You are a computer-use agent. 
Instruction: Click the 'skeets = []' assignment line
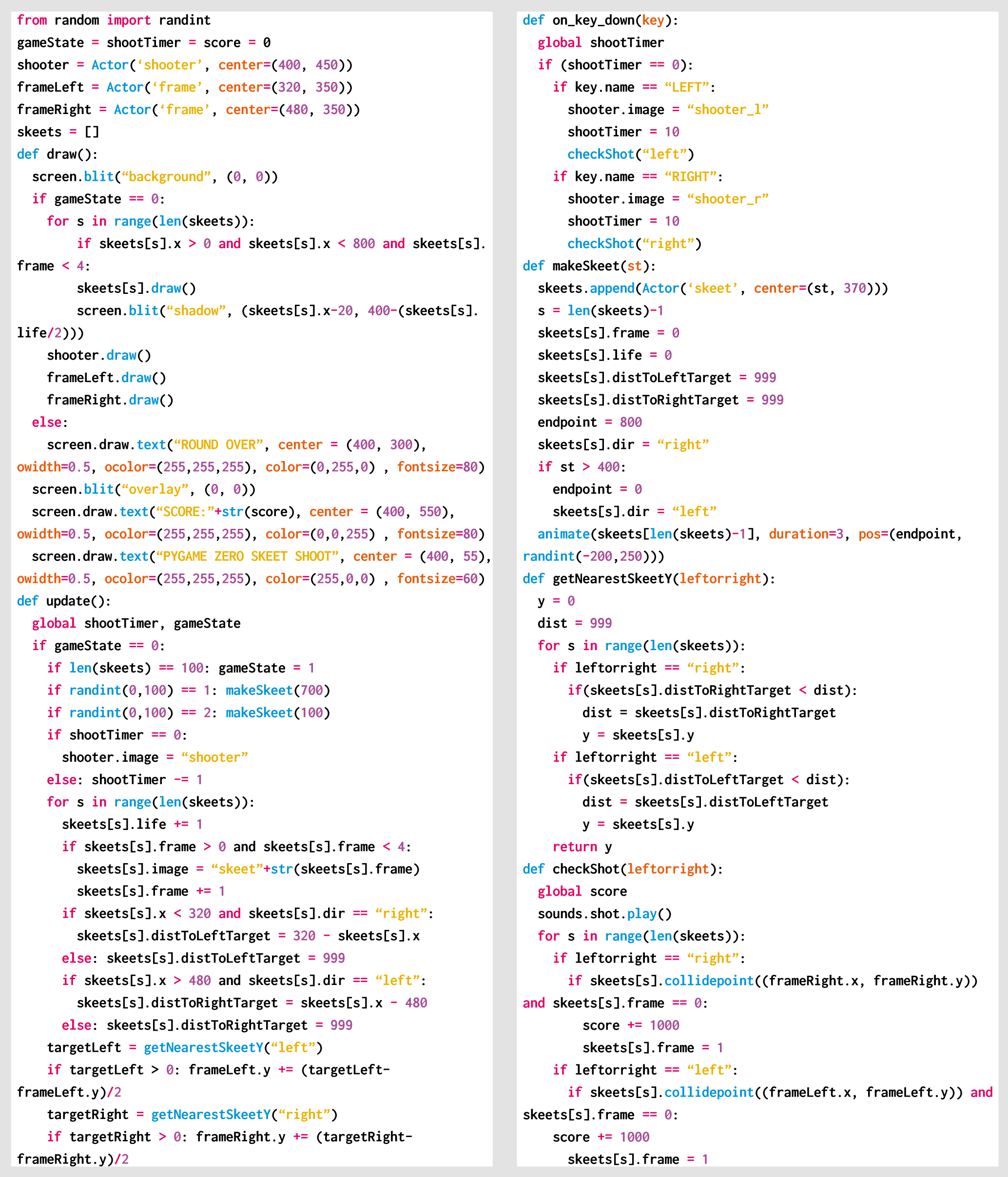coord(58,132)
